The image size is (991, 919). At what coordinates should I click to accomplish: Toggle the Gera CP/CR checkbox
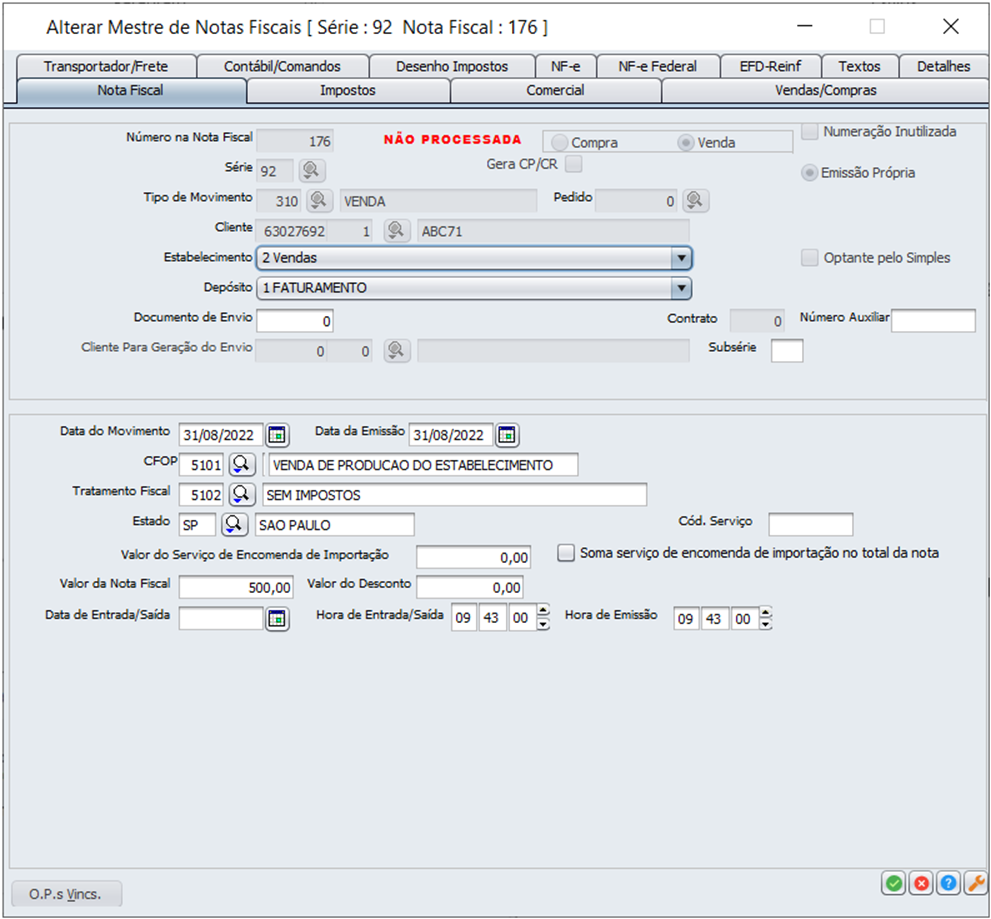tap(574, 164)
